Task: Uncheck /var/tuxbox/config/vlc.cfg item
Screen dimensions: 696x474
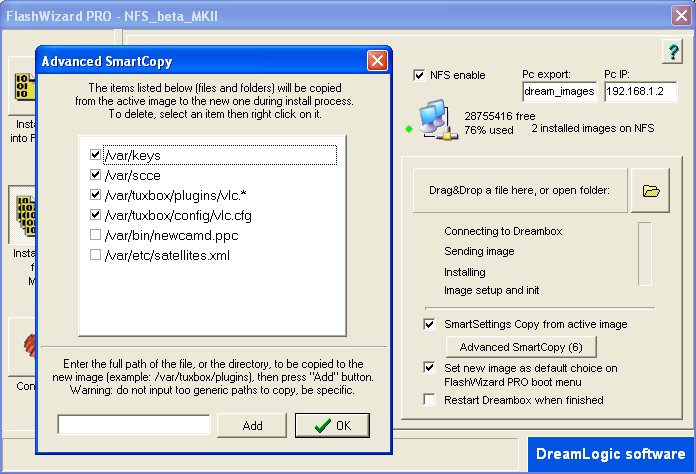Action: pos(95,215)
